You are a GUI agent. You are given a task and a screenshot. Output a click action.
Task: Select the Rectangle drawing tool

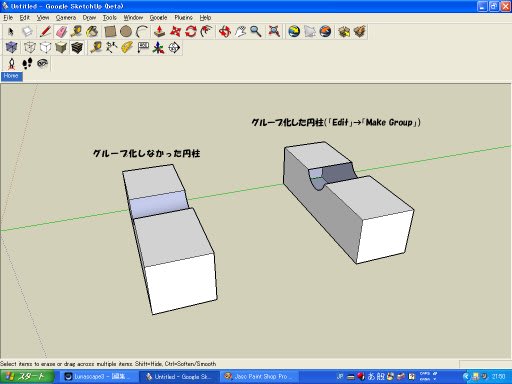pyautogui.click(x=110, y=32)
